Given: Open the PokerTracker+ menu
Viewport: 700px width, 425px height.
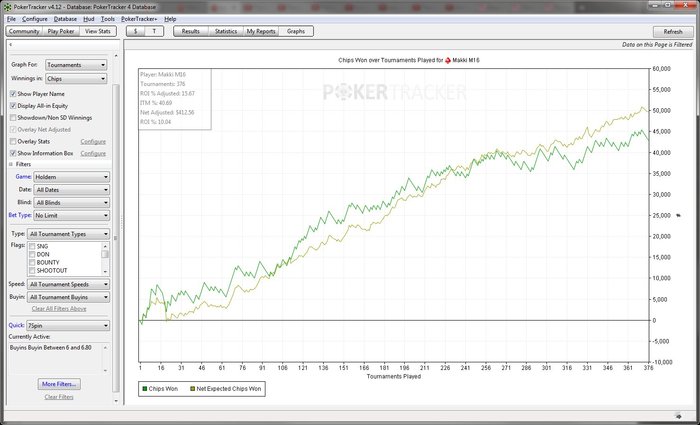Looking at the screenshot, I should coord(139,19).
